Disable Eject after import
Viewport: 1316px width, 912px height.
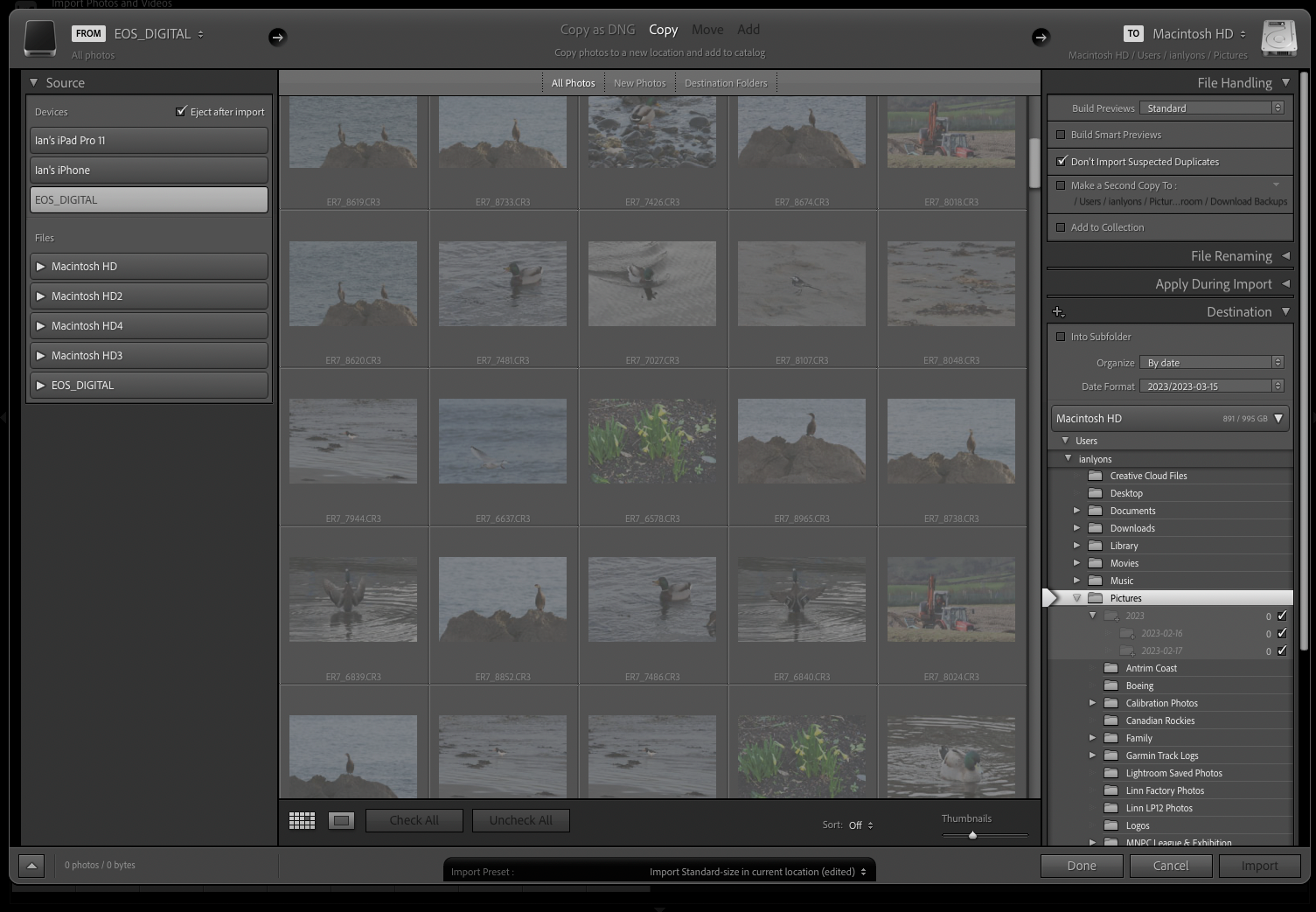[x=182, y=111]
